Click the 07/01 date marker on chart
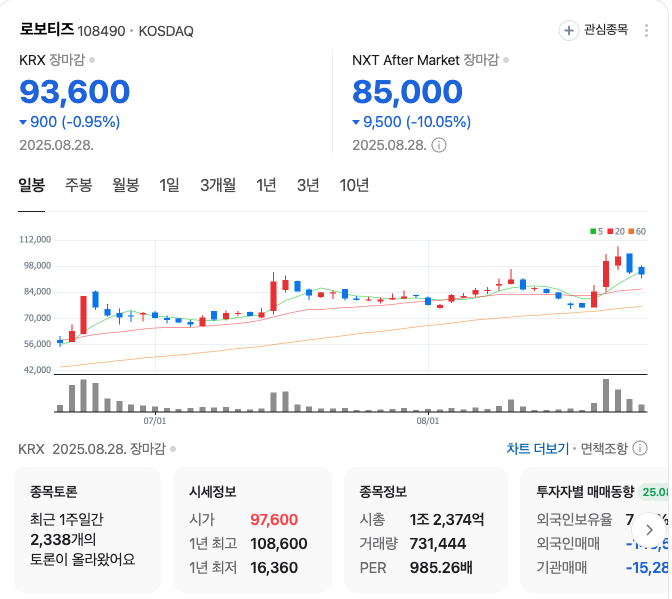Viewport: 672px width, 599px height. [155, 421]
